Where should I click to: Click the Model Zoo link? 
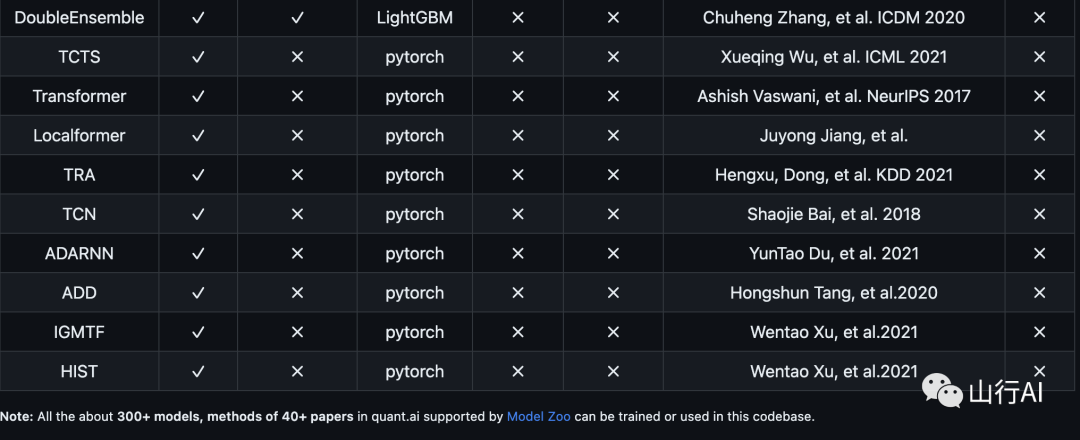[x=539, y=417]
